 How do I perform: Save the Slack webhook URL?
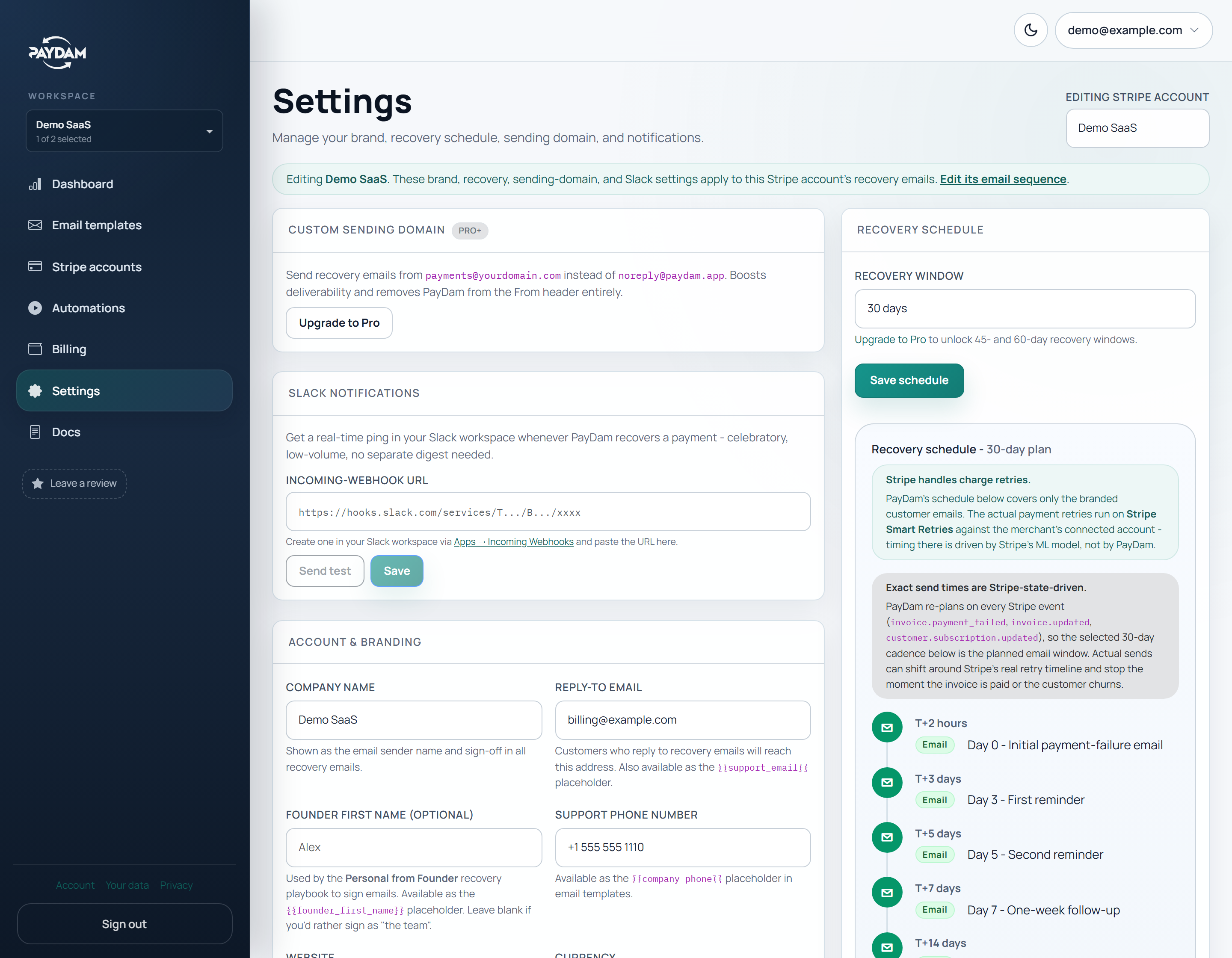397,571
